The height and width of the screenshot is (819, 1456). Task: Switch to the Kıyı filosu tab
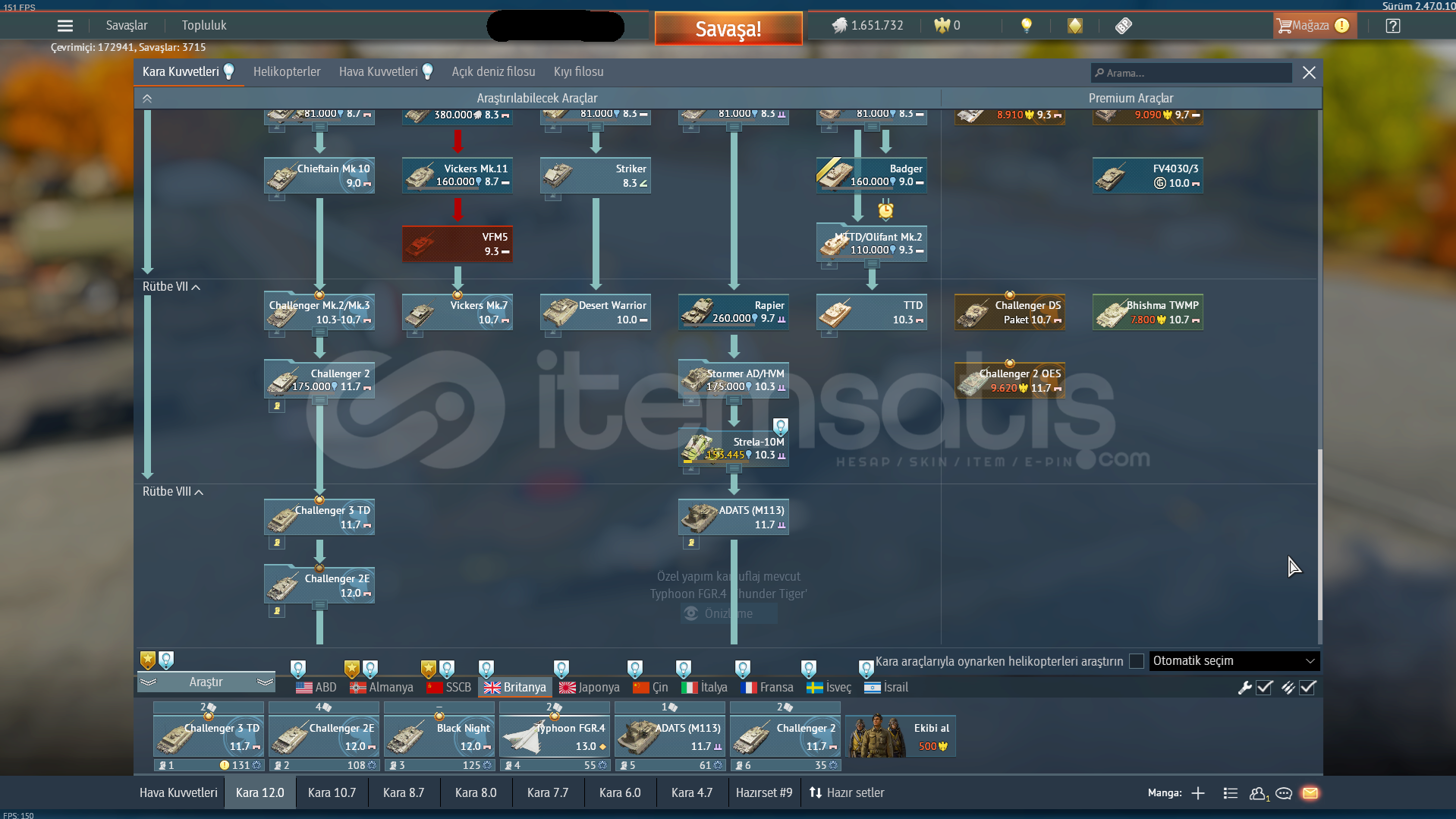(579, 72)
